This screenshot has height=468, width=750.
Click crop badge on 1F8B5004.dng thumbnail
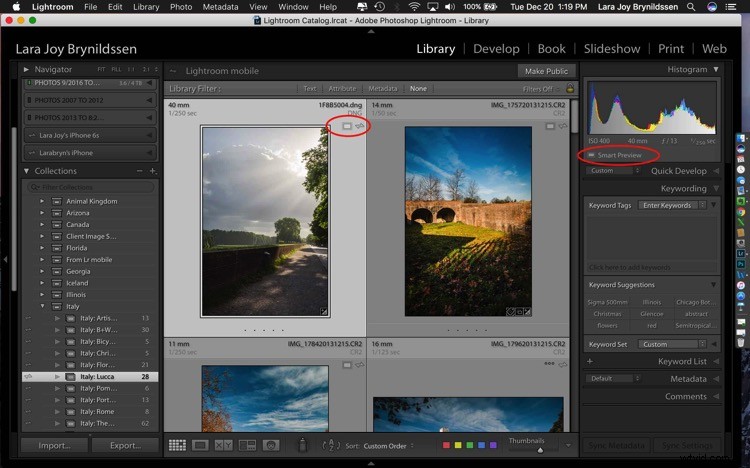pyautogui.click(x=324, y=312)
